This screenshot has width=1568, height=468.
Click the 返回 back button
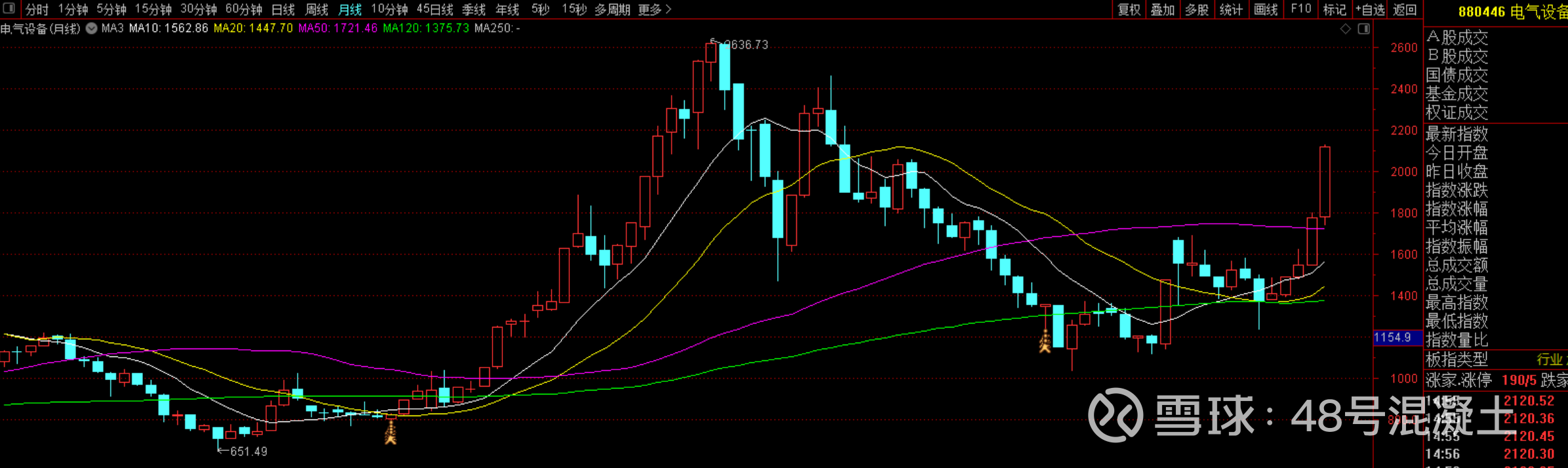click(x=1405, y=10)
